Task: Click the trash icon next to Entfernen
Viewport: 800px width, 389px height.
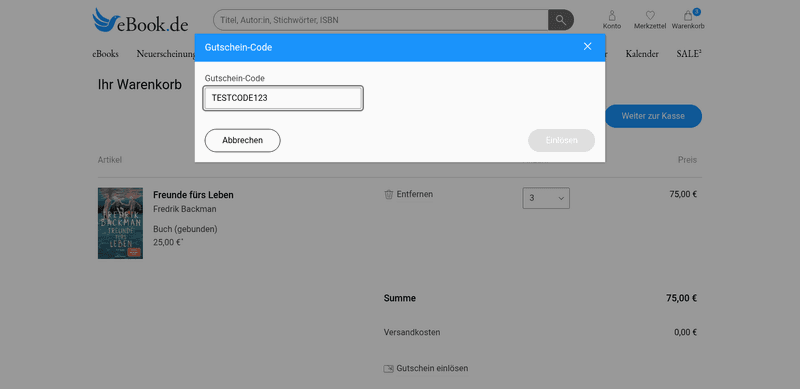Action: coord(389,194)
